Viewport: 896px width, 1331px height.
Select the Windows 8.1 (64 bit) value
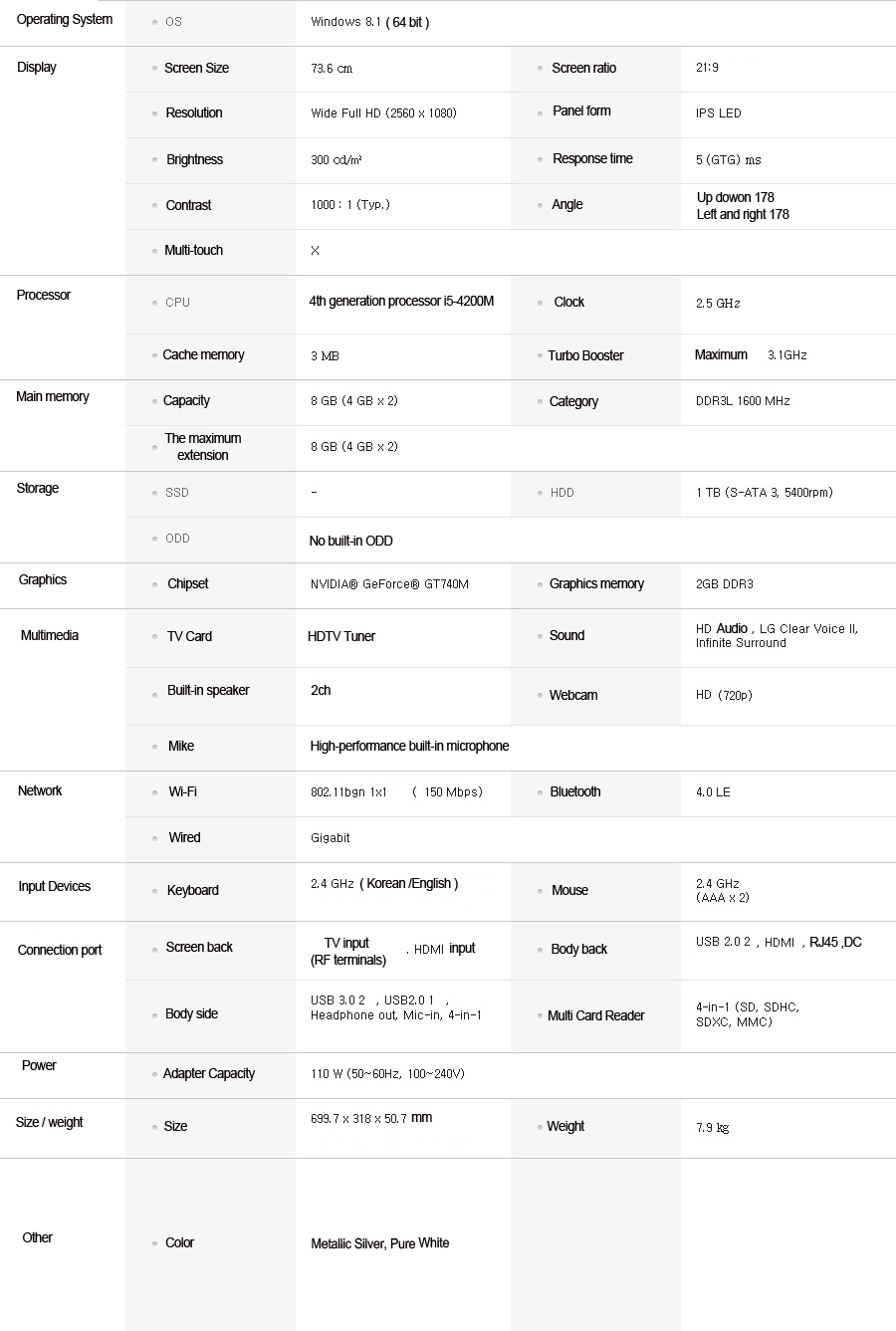point(369,22)
